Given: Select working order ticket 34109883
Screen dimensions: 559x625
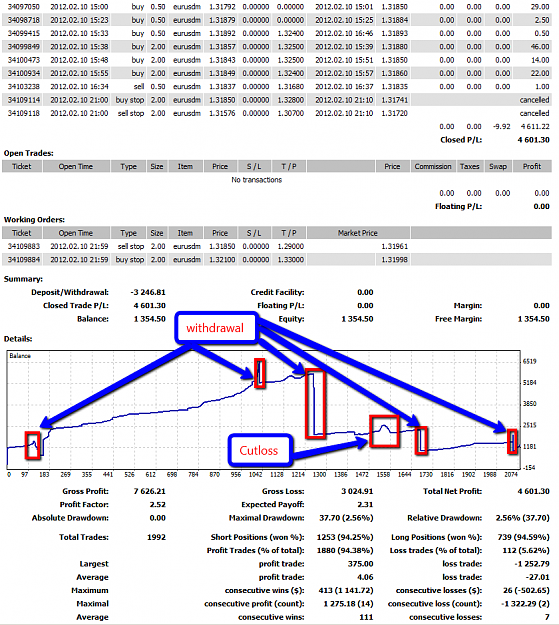Looking at the screenshot, I should point(24,246).
